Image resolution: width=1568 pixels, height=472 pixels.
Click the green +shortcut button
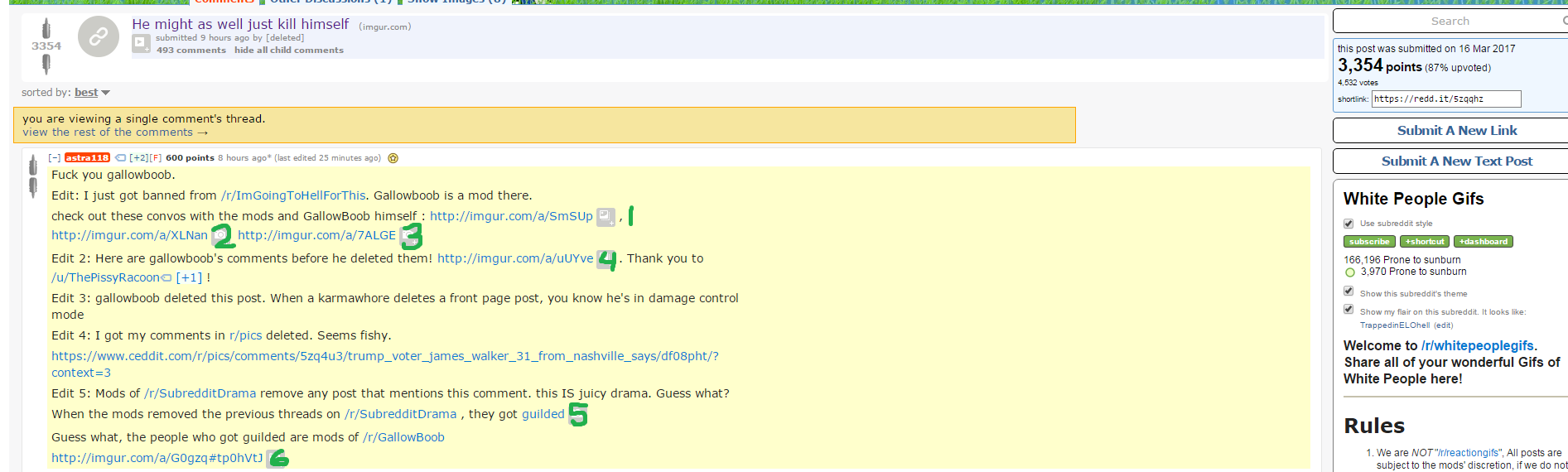coord(1425,242)
